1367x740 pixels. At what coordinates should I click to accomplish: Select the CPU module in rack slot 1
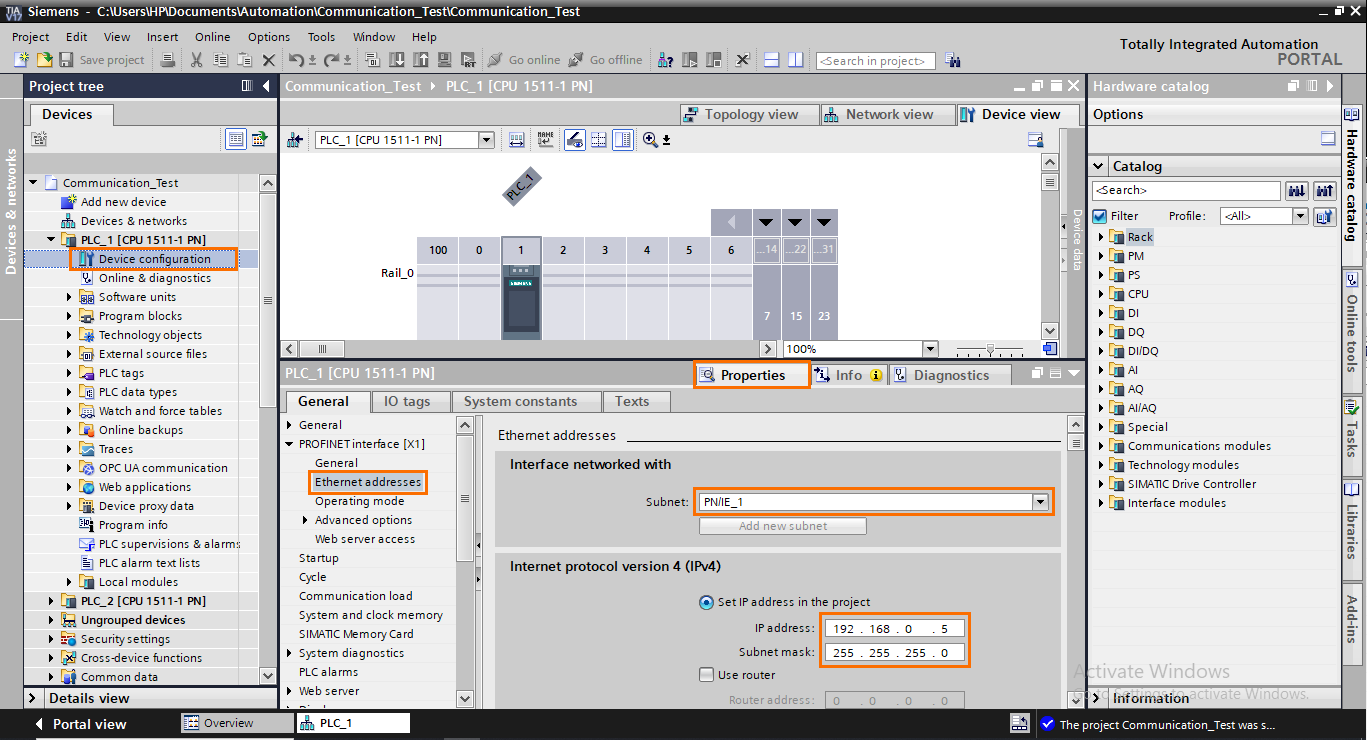(521, 300)
